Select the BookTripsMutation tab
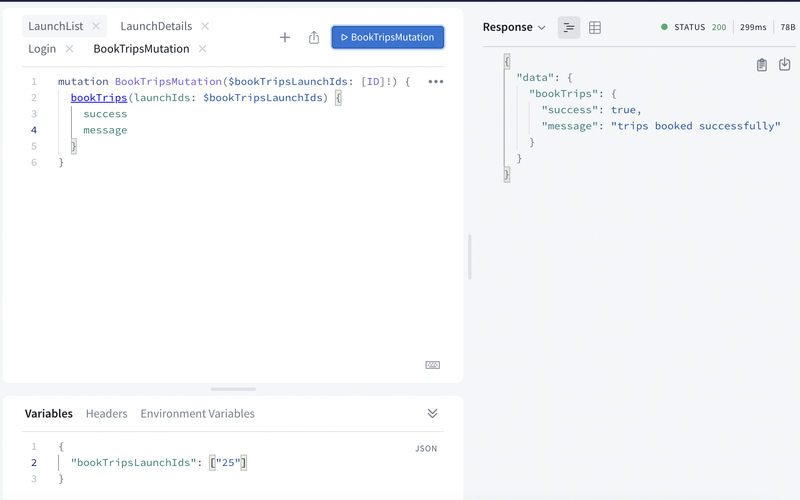The image size is (800, 500). click(141, 49)
